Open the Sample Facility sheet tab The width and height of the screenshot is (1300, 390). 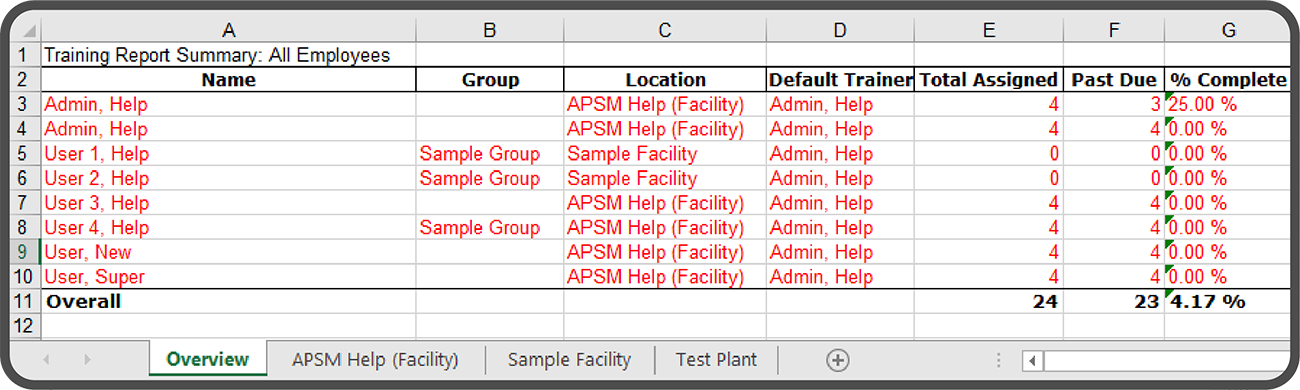(569, 359)
